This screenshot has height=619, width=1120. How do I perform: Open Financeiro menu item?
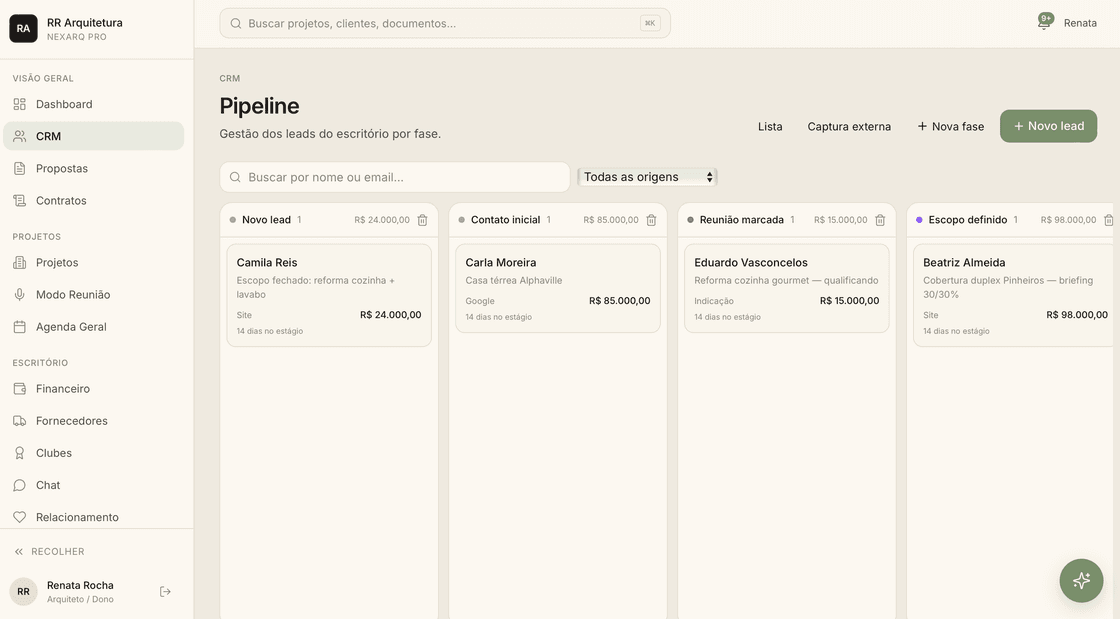(x=94, y=389)
